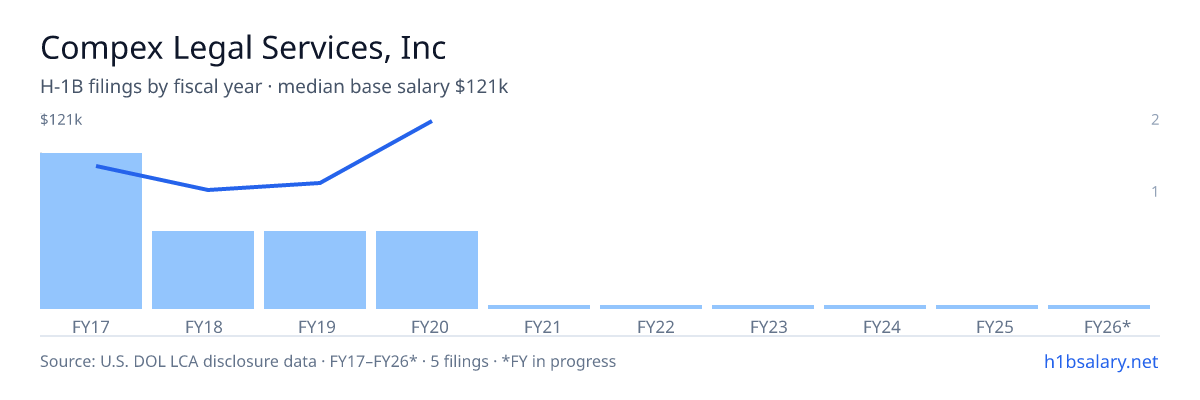Click the FY25 axis label
Image resolution: width=1200 pixels, height=400 pixels.
(987, 327)
